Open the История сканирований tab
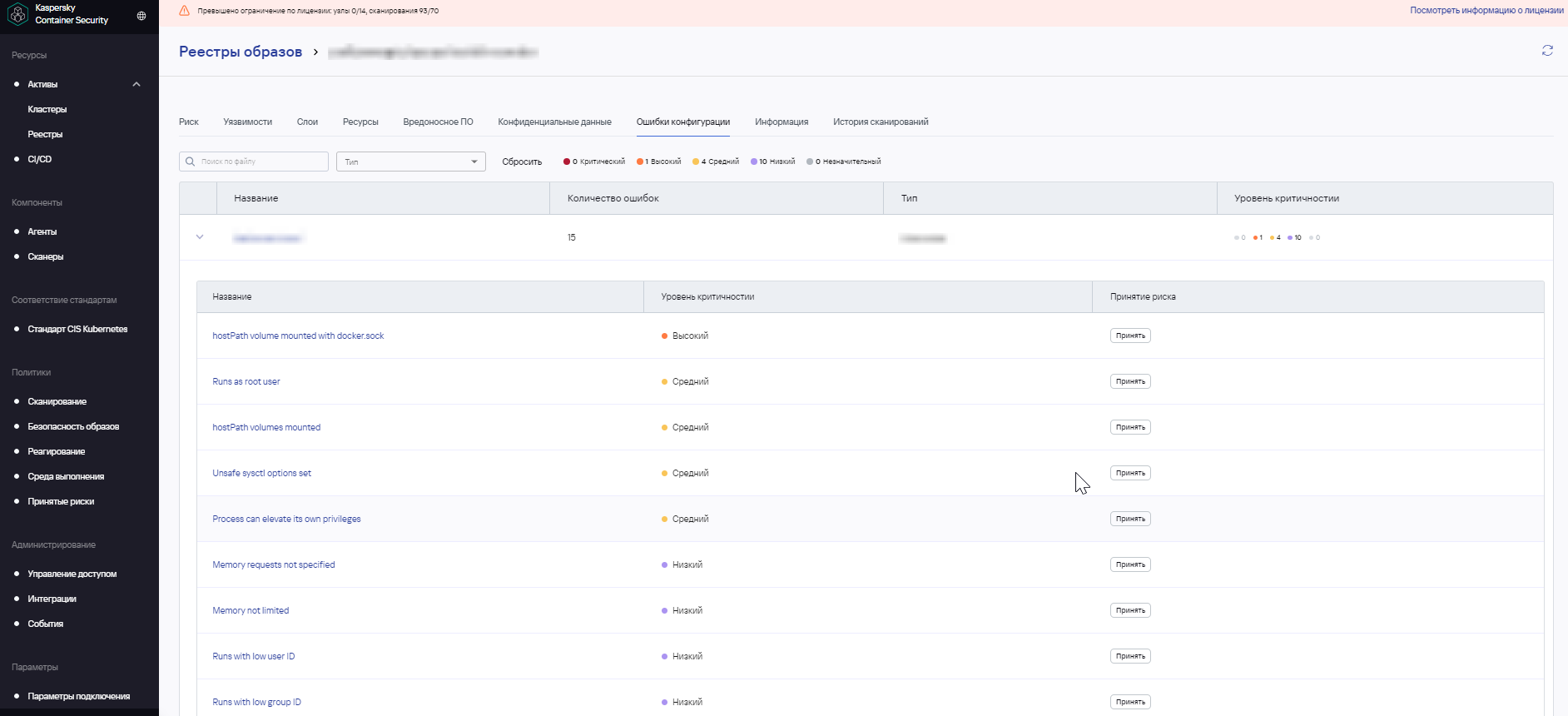This screenshot has height=716, width=1568. 881,122
